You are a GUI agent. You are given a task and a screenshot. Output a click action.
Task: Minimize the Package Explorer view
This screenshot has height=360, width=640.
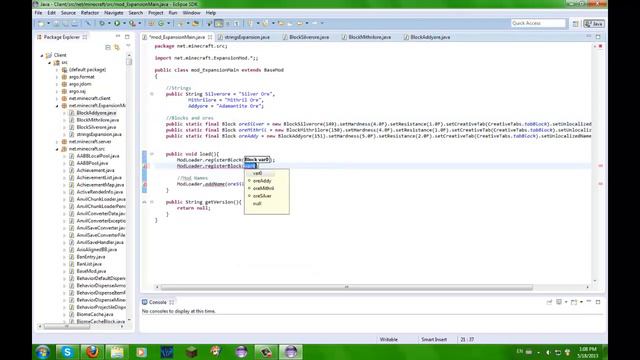point(118,37)
